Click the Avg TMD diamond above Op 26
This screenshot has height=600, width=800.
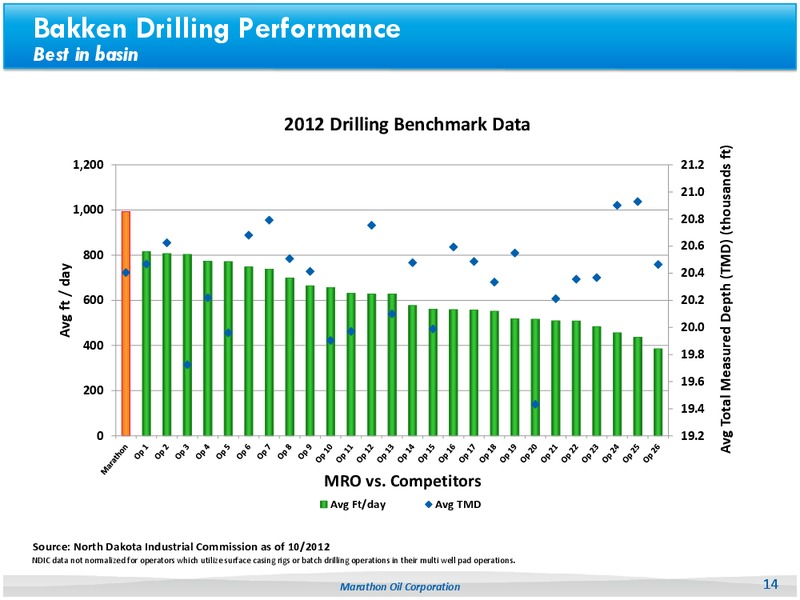pos(658,264)
